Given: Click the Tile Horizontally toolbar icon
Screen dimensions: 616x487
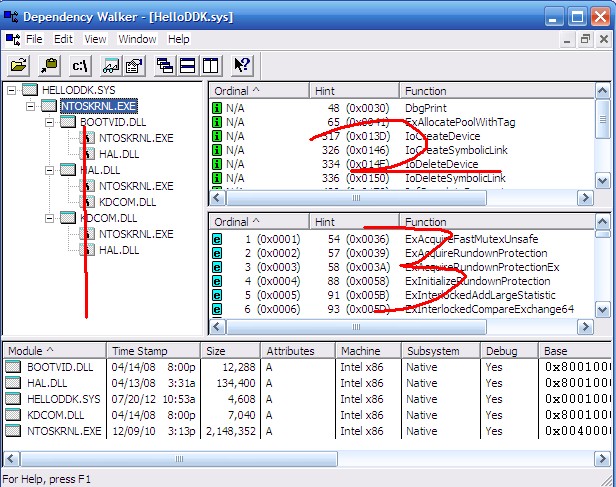Looking at the screenshot, I should 187,66.
